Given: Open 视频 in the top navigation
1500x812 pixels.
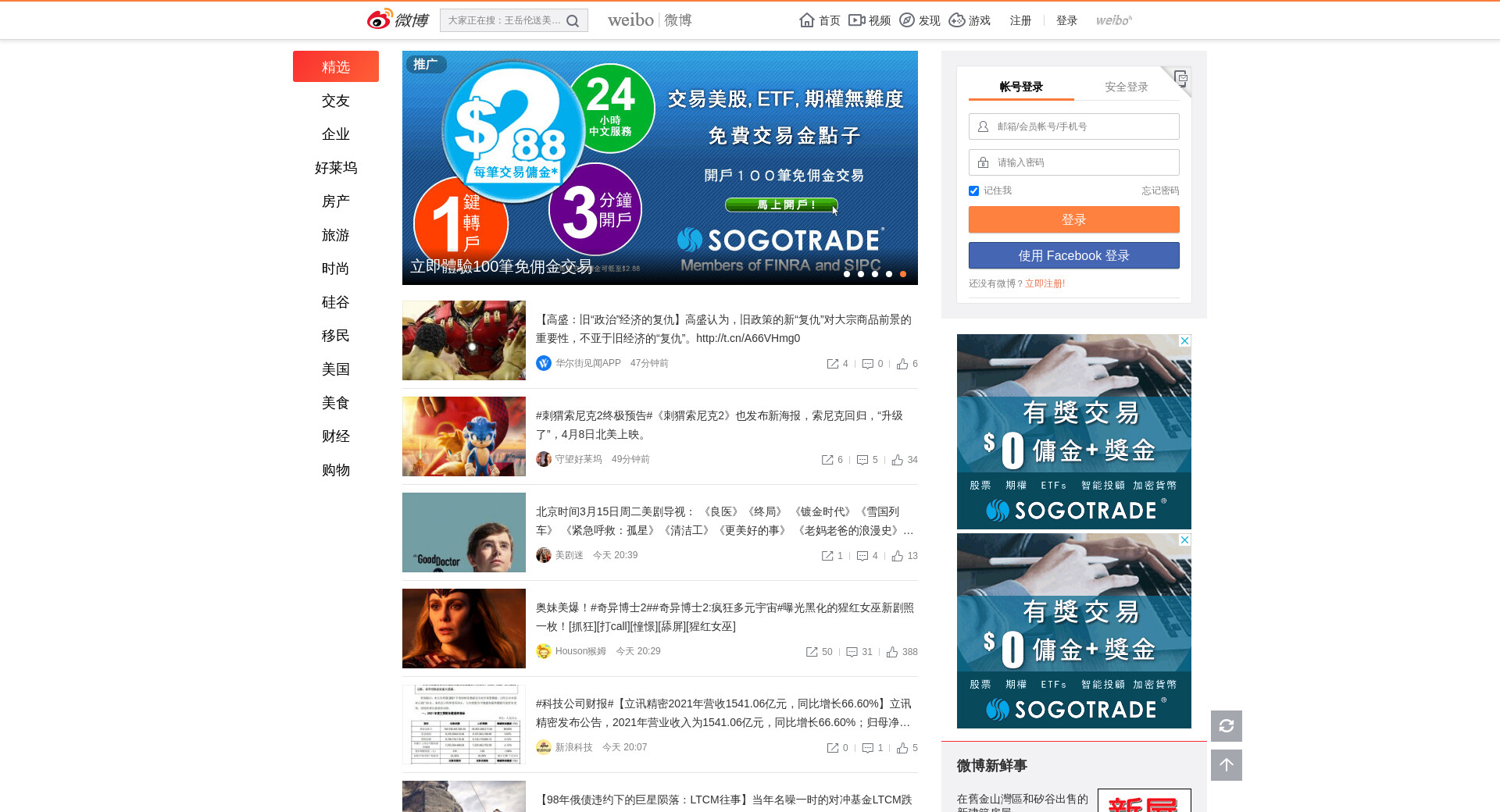Looking at the screenshot, I should (x=870, y=20).
